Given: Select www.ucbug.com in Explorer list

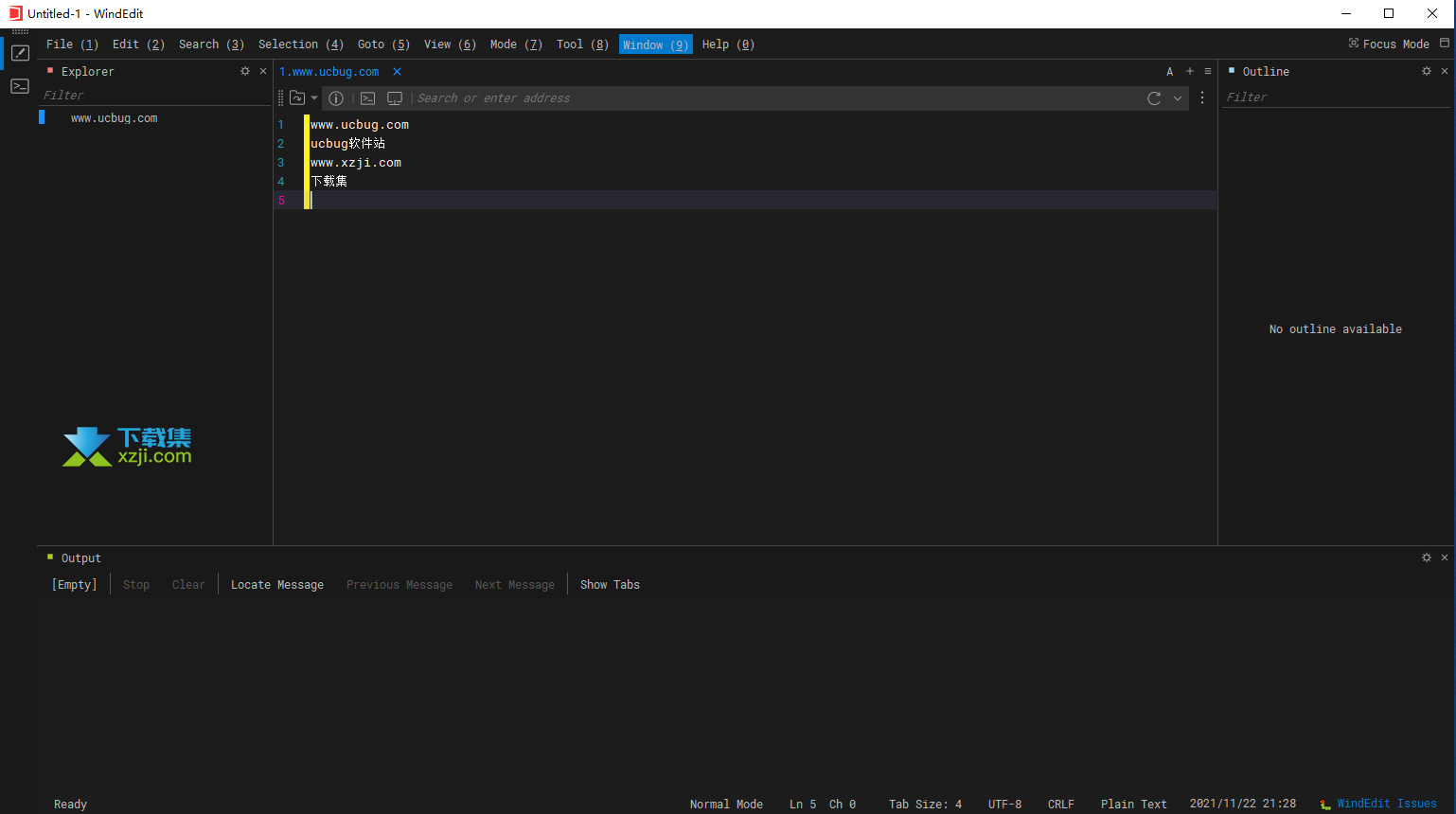Looking at the screenshot, I should pos(114,118).
